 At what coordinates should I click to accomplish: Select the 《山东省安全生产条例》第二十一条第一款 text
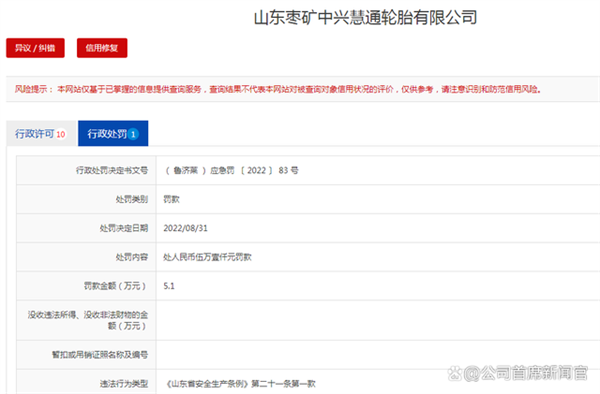pyautogui.click(x=240, y=383)
